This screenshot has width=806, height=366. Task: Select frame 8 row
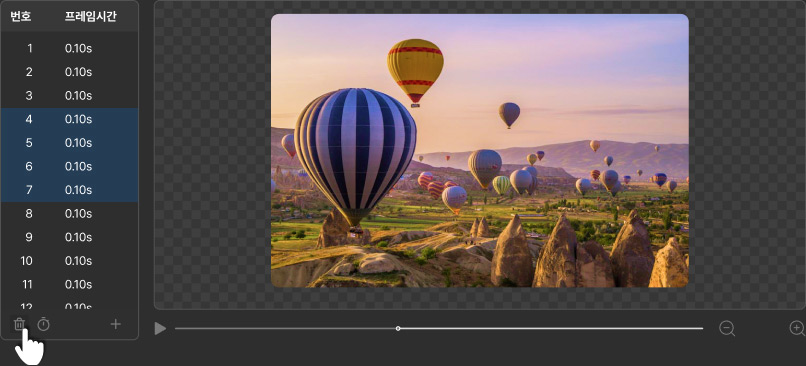[x=69, y=214]
